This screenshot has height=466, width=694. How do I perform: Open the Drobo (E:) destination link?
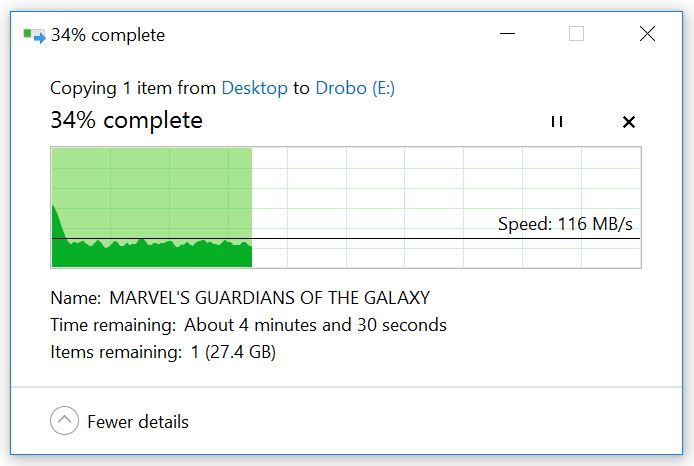coord(355,88)
